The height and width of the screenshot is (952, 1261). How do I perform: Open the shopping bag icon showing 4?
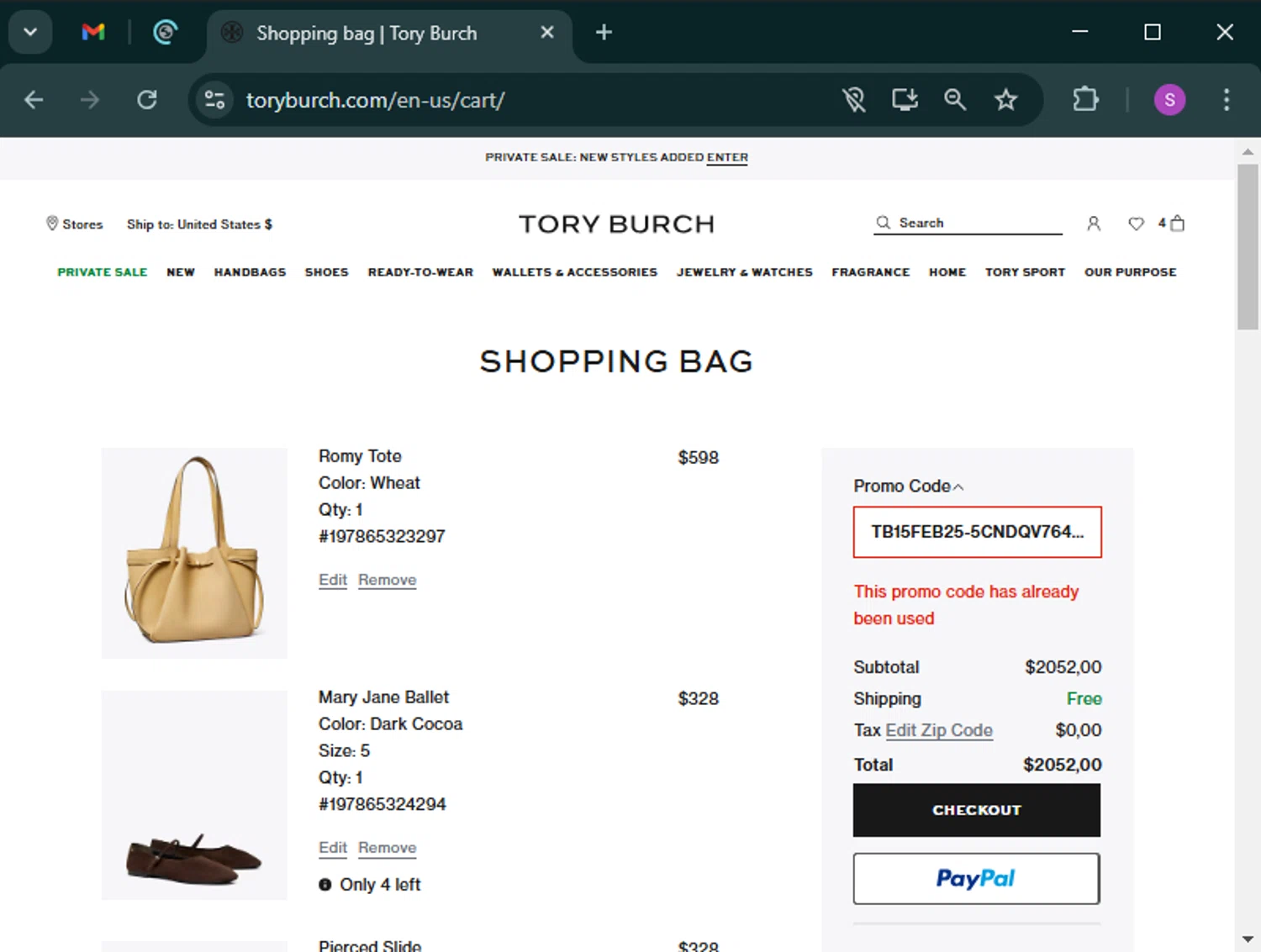(x=1171, y=223)
